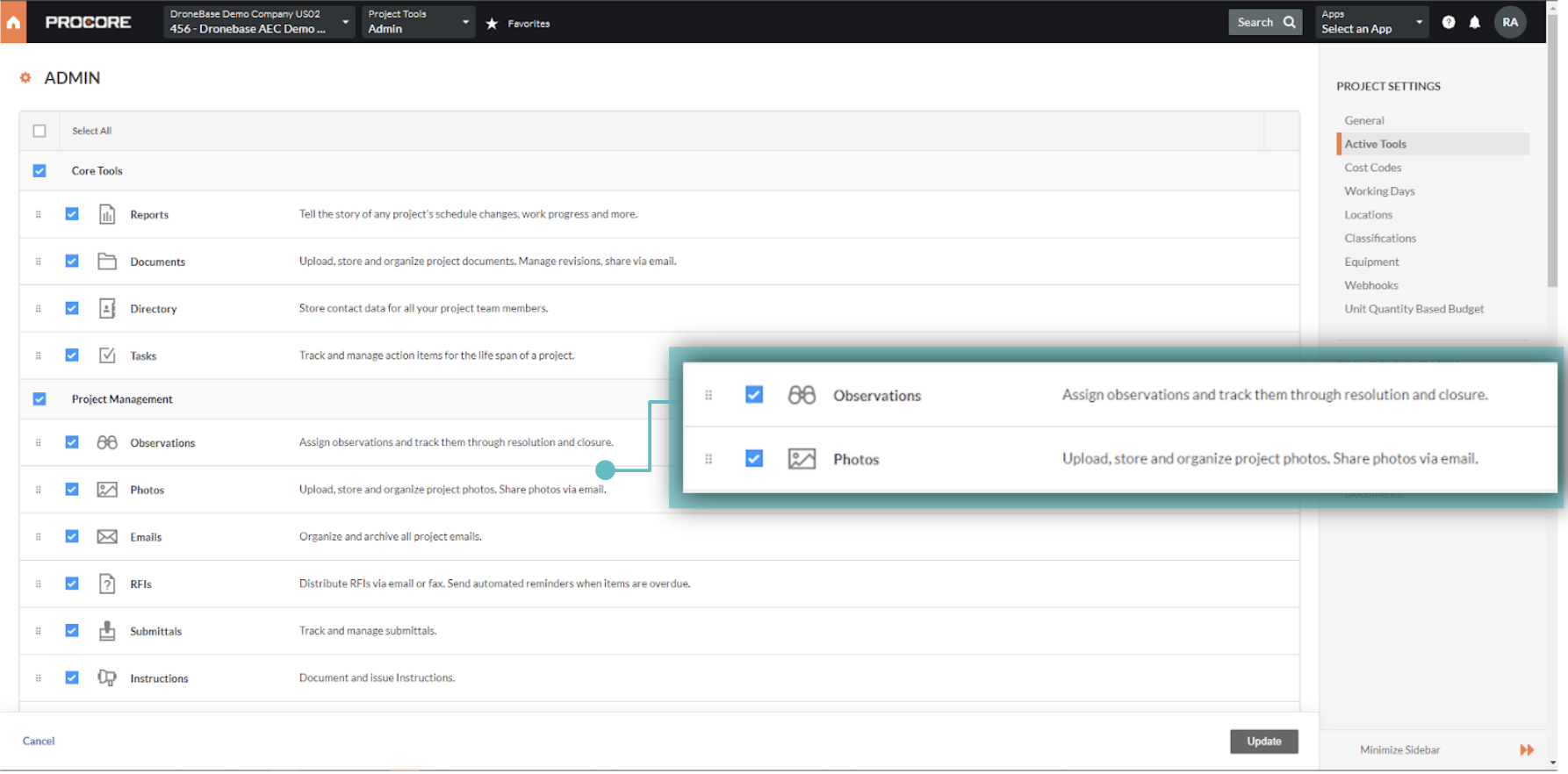Toggle the Documents tool checkbox
This screenshot has width=1568, height=774.
pos(72,262)
